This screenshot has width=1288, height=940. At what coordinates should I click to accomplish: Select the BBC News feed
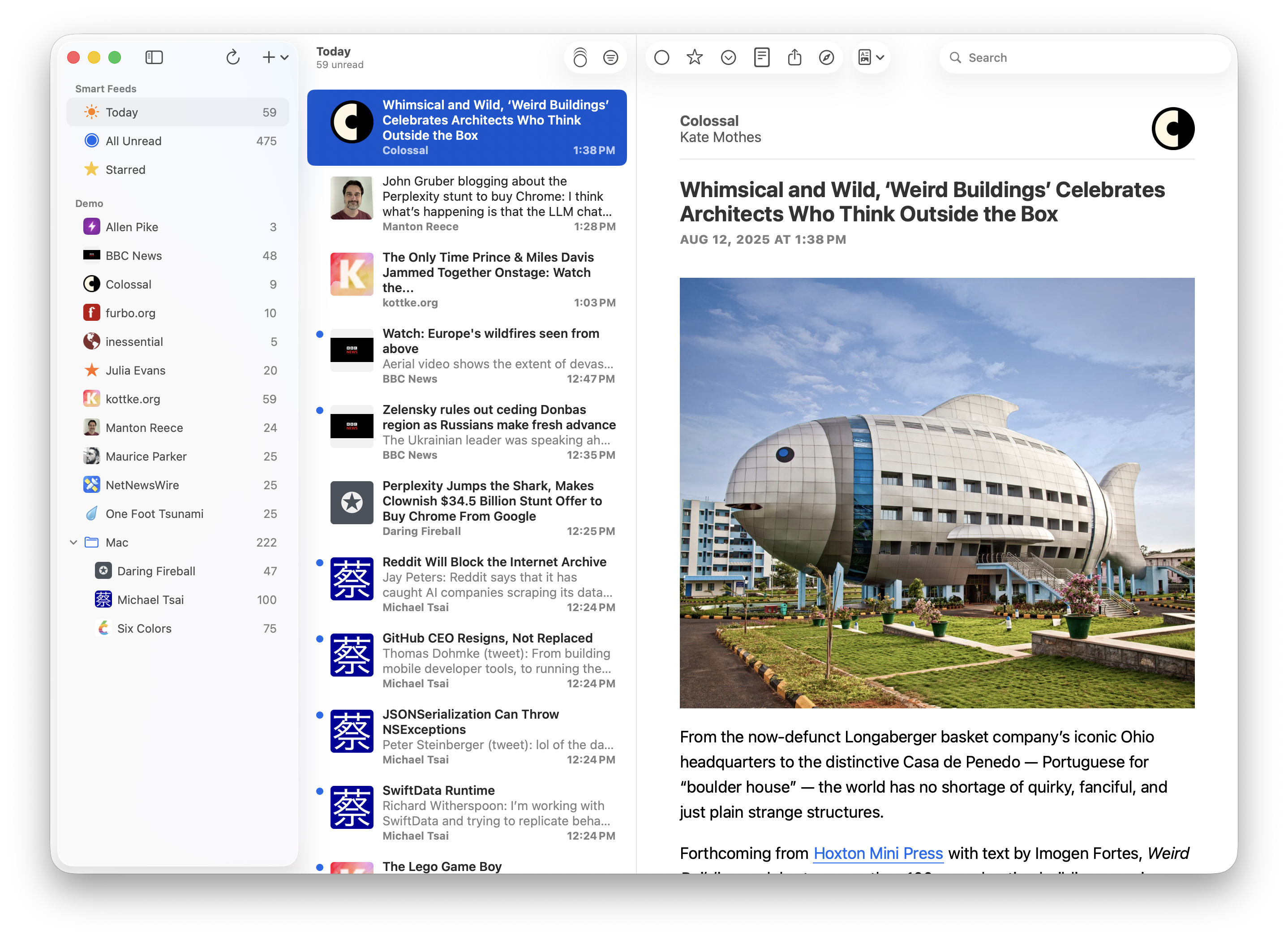click(177, 255)
